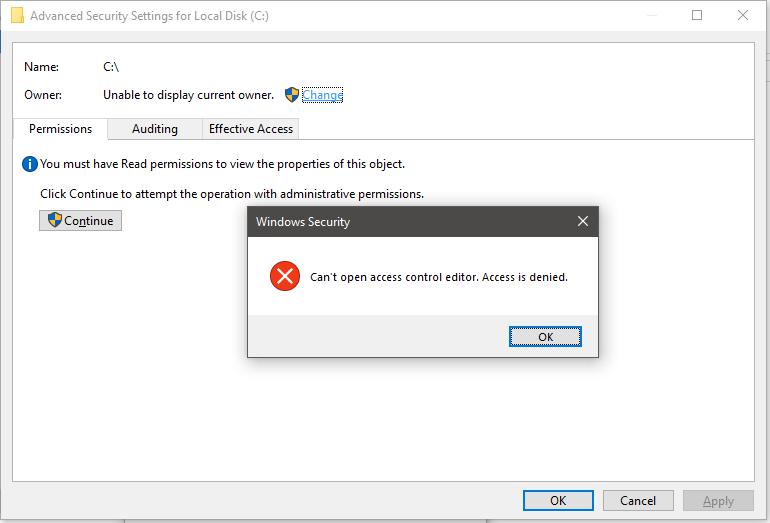Close the Advanced Security Settings window
Screen dimensions: 770x523
(743, 15)
